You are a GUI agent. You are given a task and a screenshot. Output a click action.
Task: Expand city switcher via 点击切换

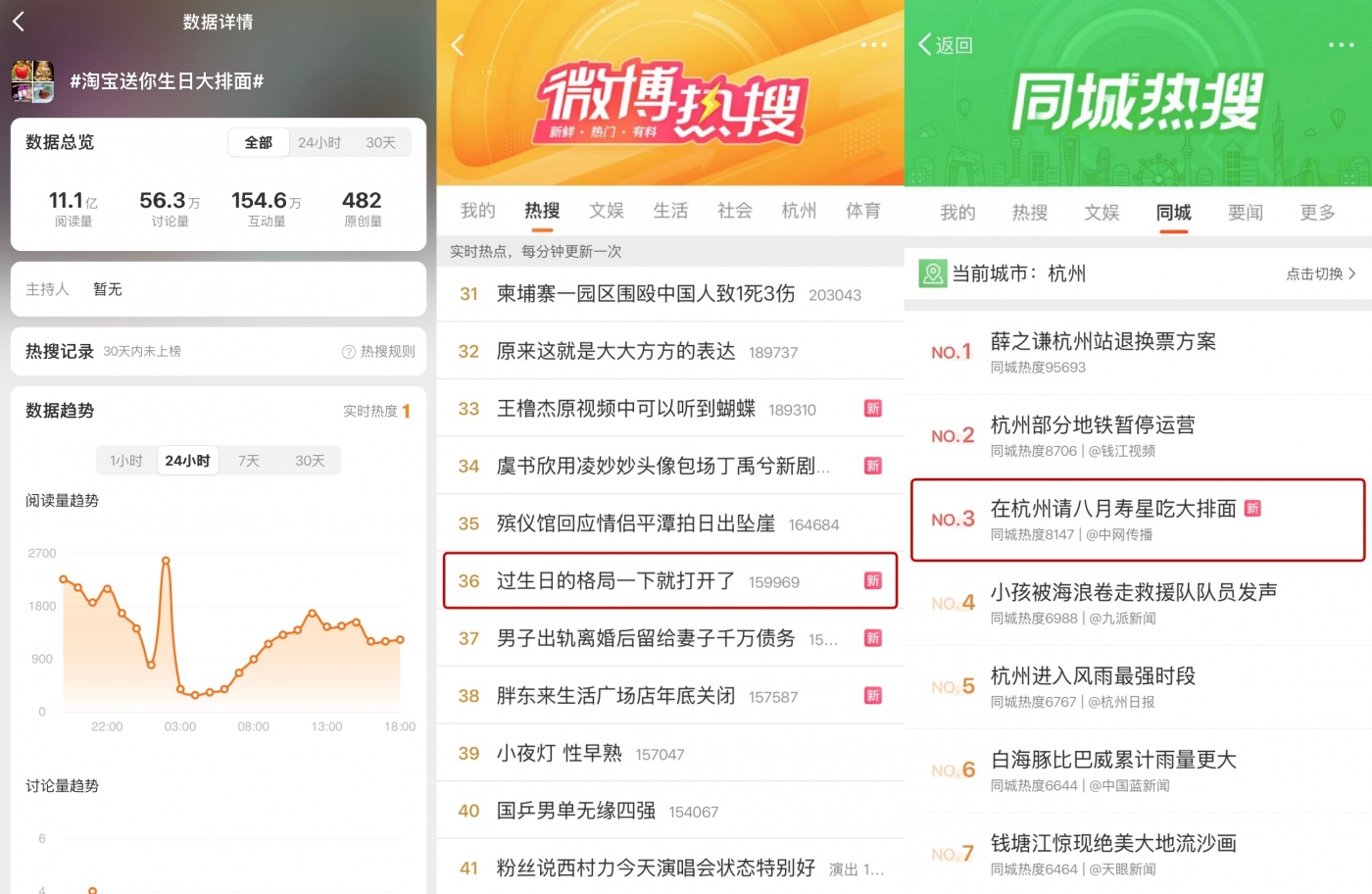(1321, 273)
